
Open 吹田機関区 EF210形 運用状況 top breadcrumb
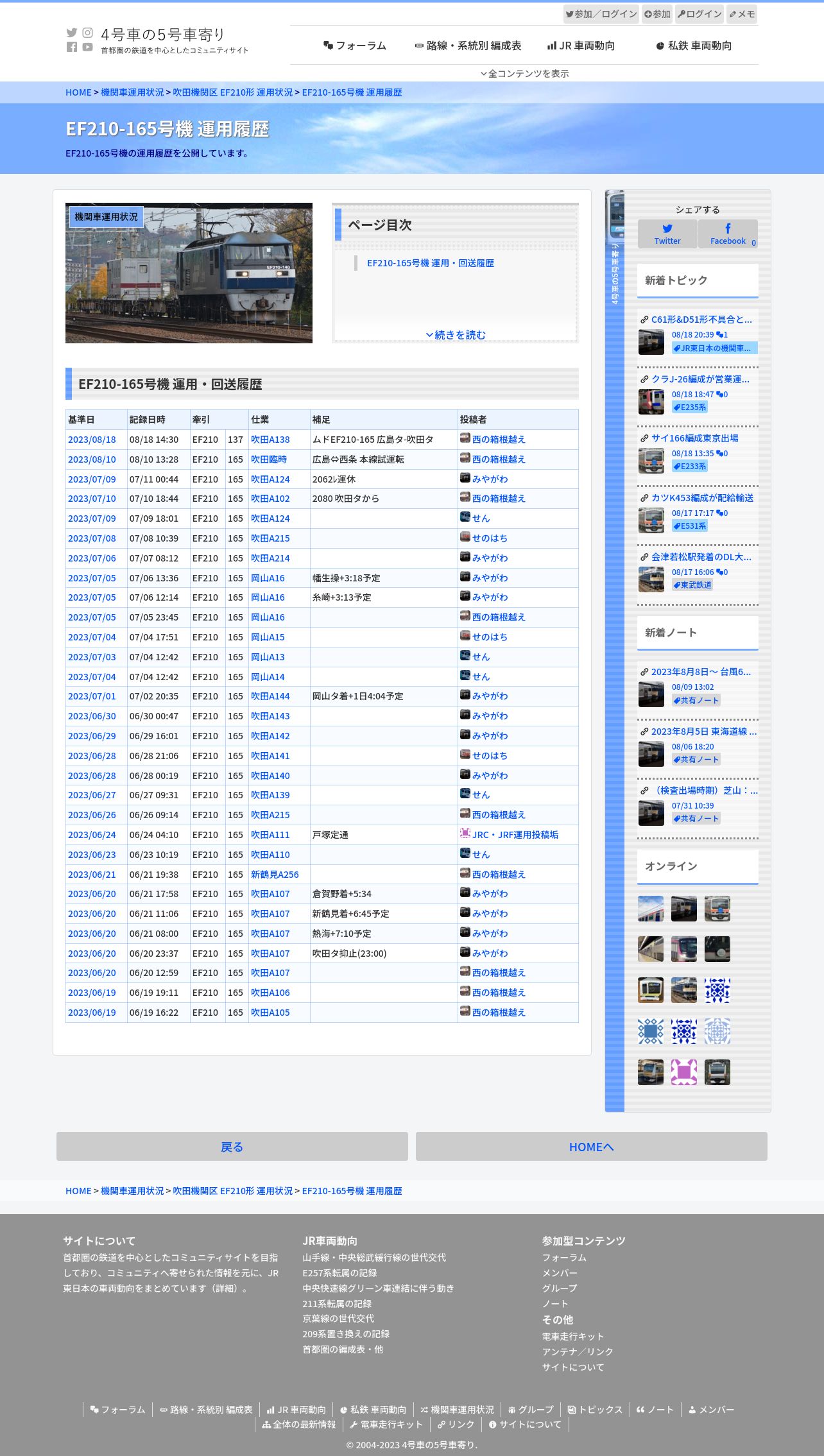[232, 92]
